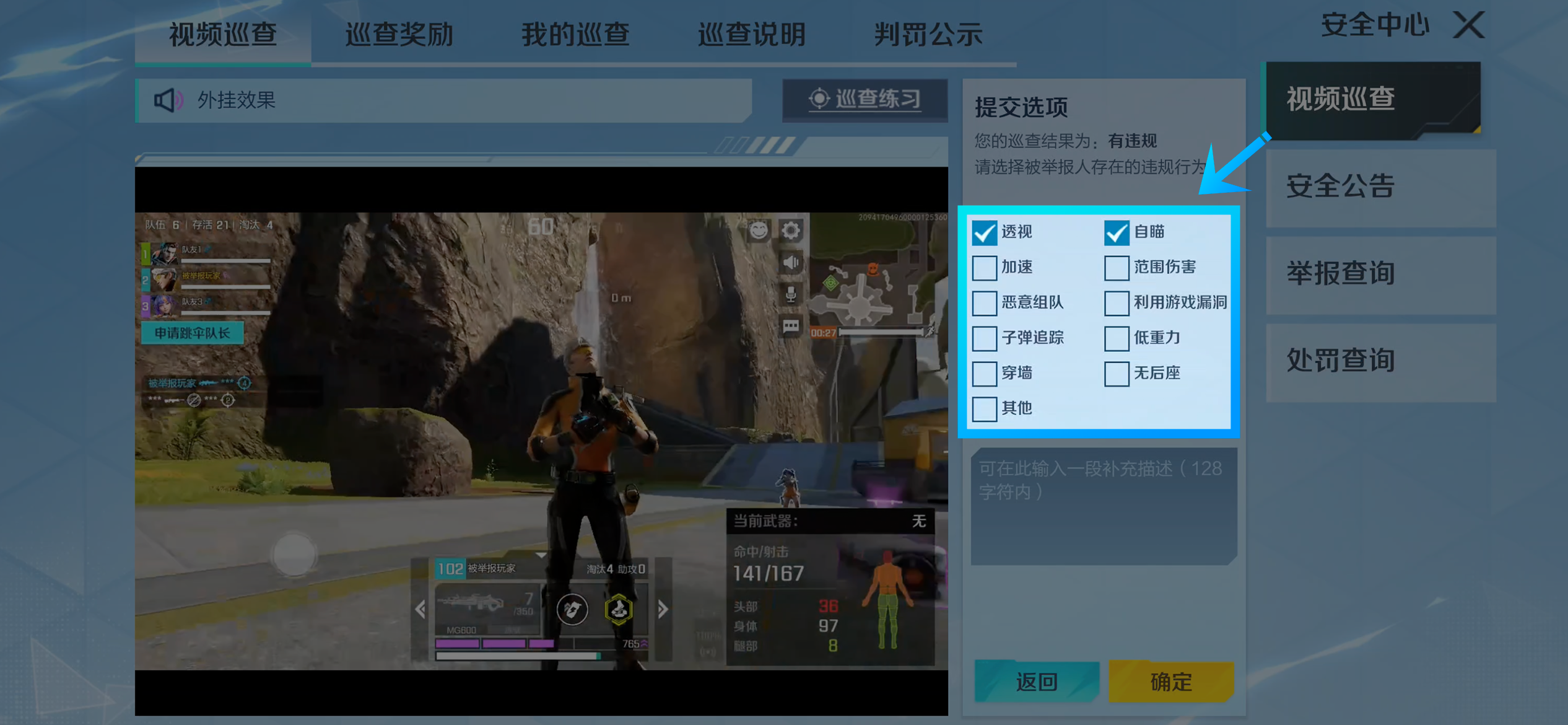Click the 00:27 replay progress bar
Screen dimensions: 1568x725
point(882,332)
